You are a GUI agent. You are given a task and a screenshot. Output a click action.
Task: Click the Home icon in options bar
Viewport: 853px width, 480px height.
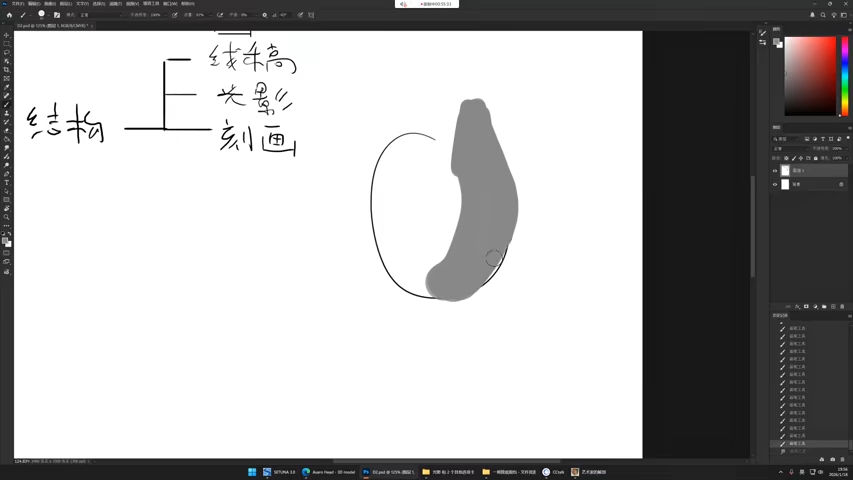tap(9, 15)
